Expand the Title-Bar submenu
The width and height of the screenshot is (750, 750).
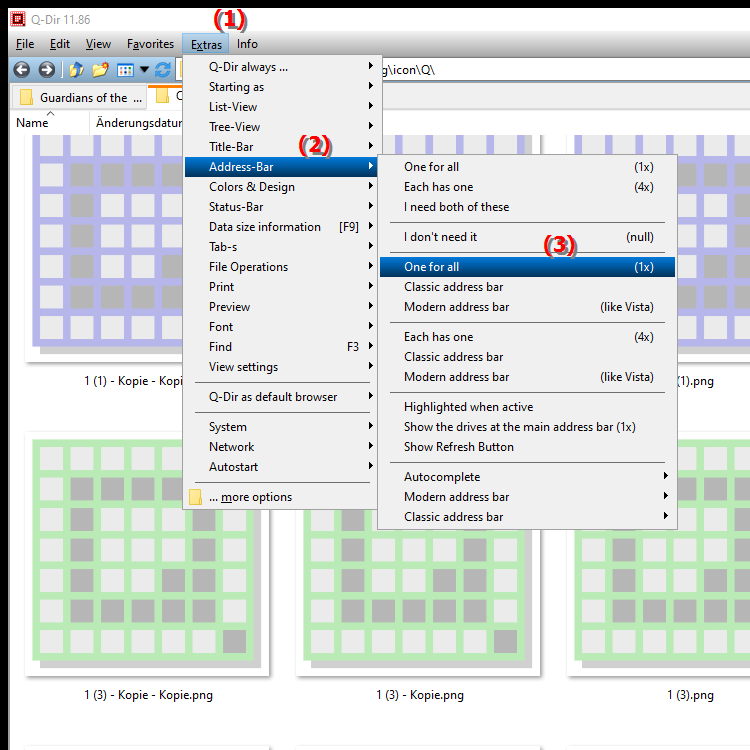point(283,147)
